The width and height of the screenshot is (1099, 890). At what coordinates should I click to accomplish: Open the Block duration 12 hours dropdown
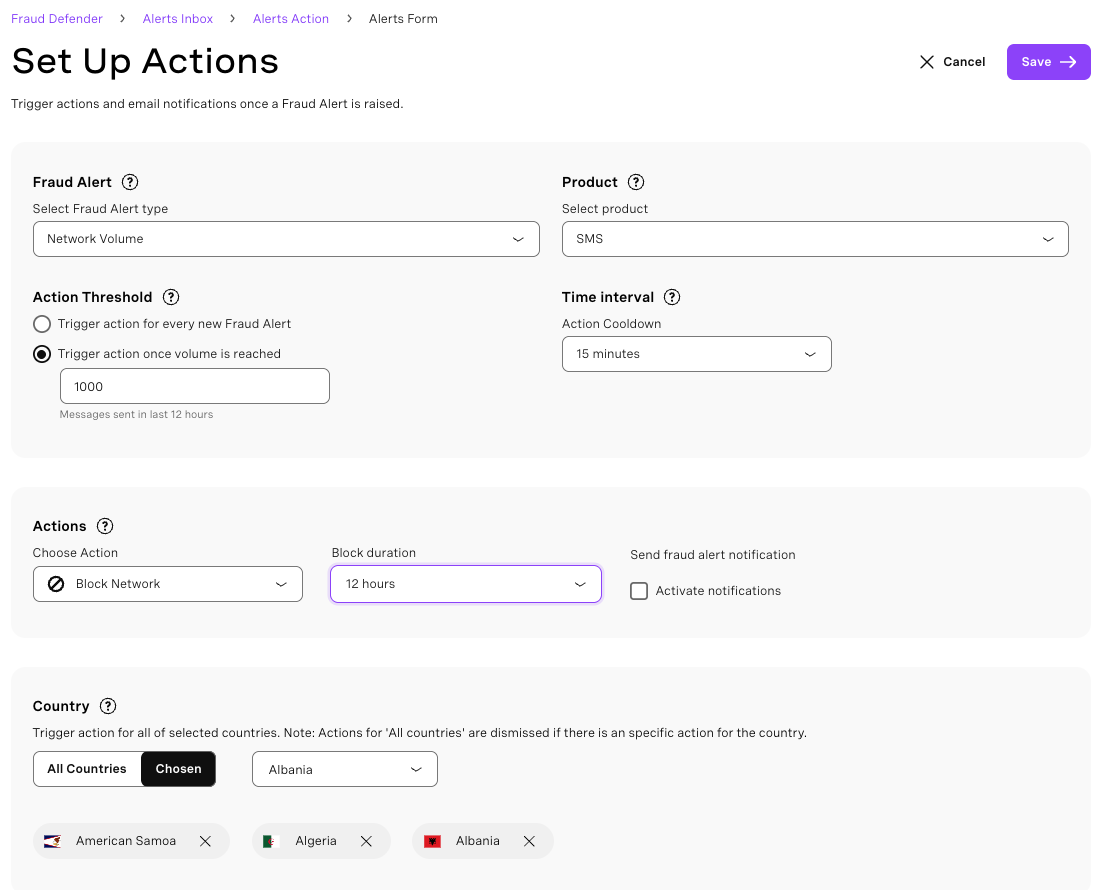(x=466, y=584)
